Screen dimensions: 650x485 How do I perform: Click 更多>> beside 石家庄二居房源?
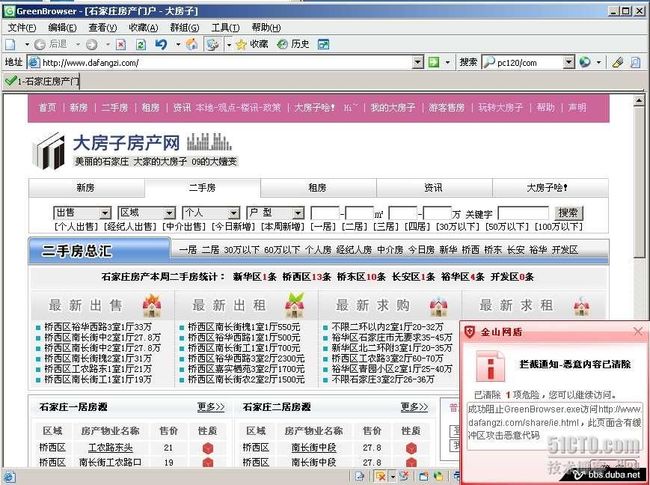(x=414, y=407)
